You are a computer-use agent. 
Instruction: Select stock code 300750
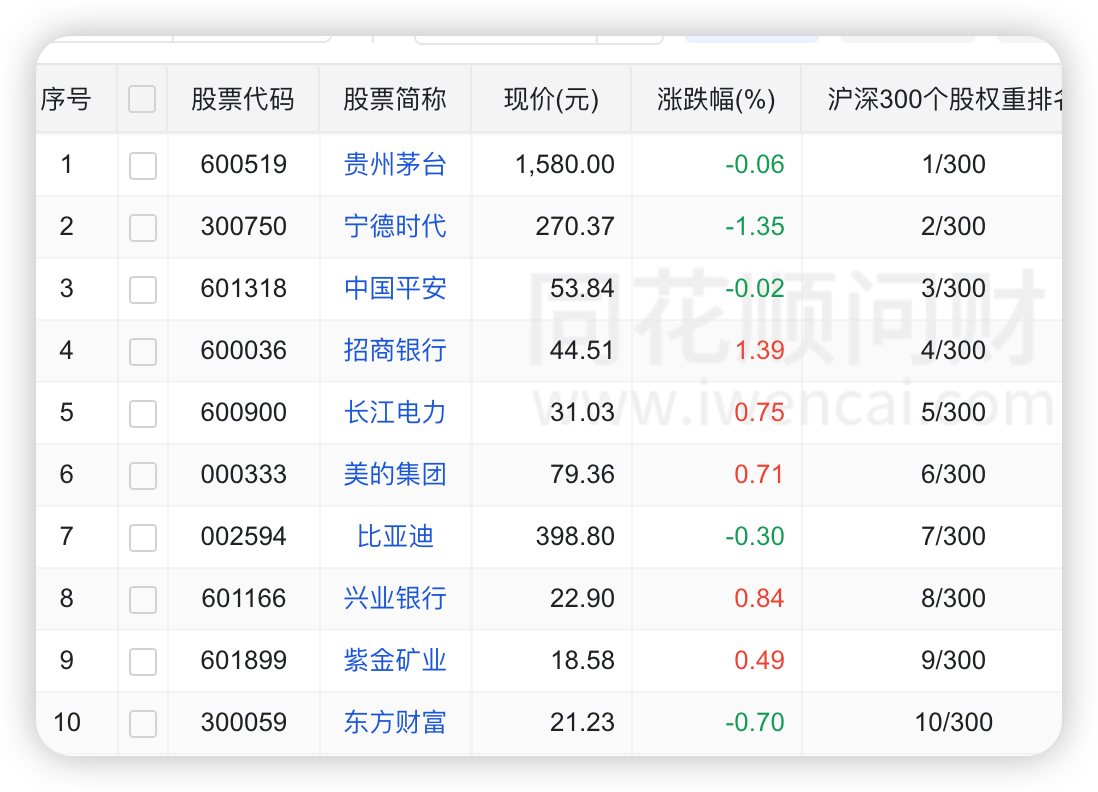[x=244, y=226]
